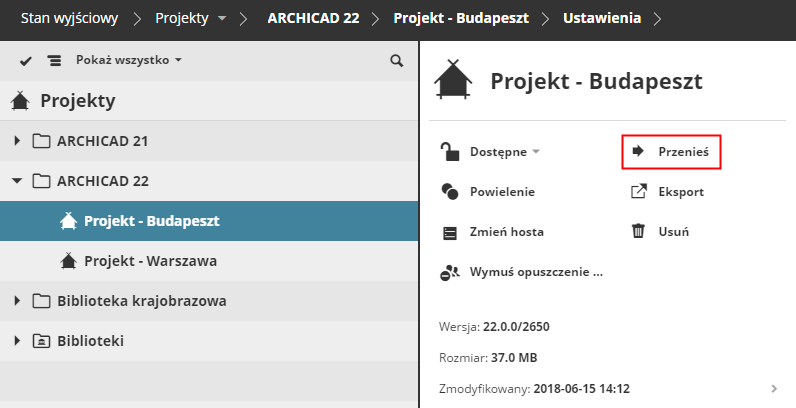Viewport: 796px width, 408px height.
Task: Click the Eksport external arrow icon
Action: [x=639, y=191]
